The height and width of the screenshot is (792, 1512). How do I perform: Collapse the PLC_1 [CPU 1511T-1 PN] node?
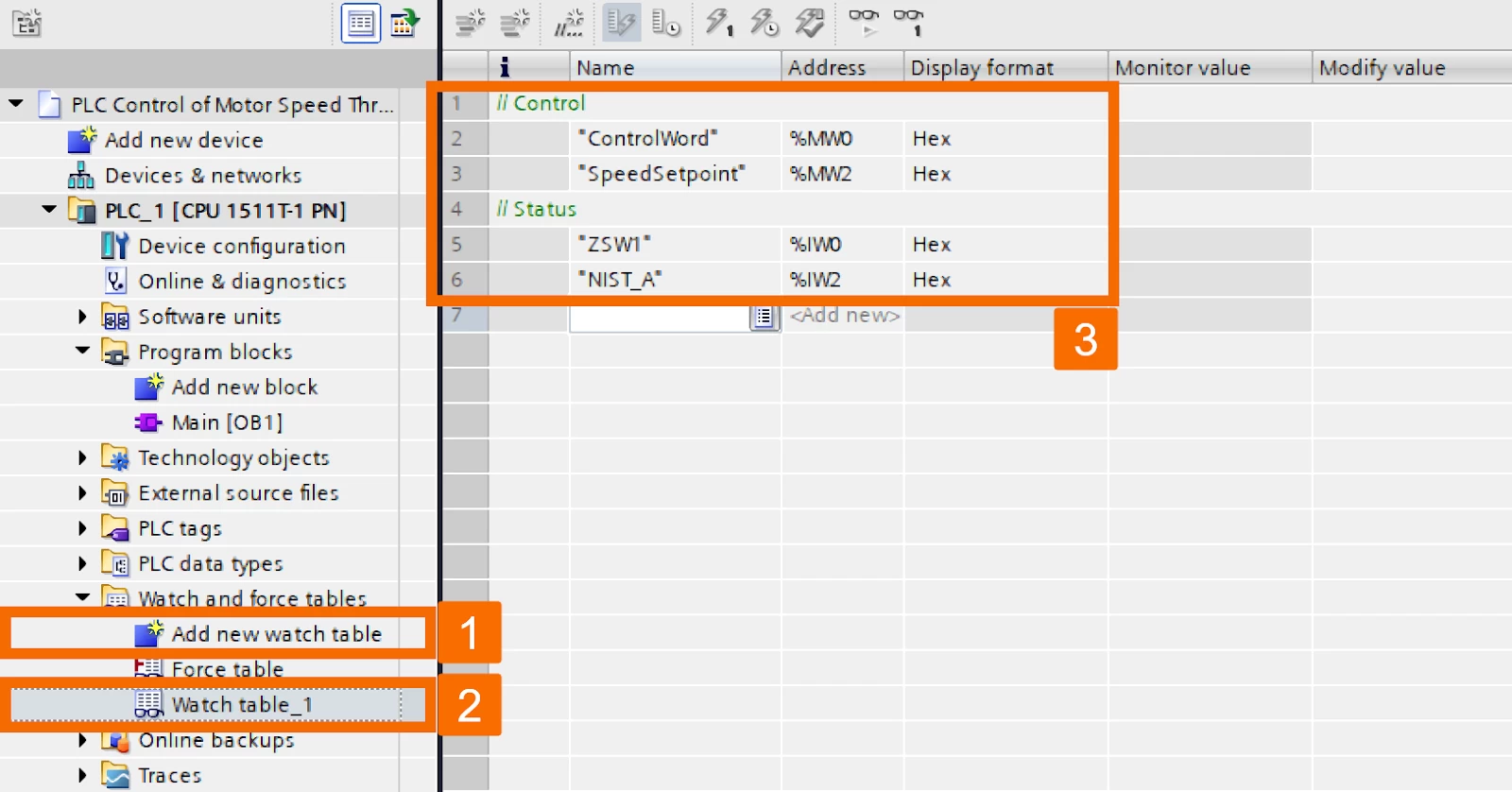[49, 209]
